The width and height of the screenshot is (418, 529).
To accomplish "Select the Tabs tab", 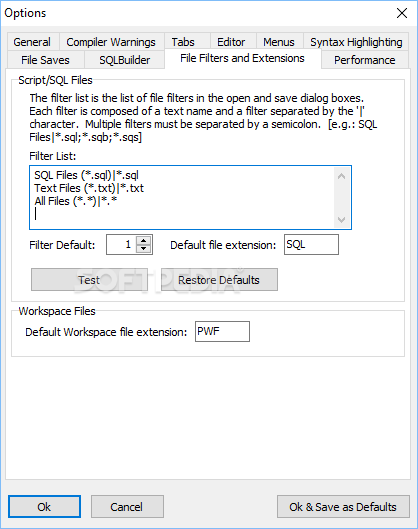I will pos(183,42).
